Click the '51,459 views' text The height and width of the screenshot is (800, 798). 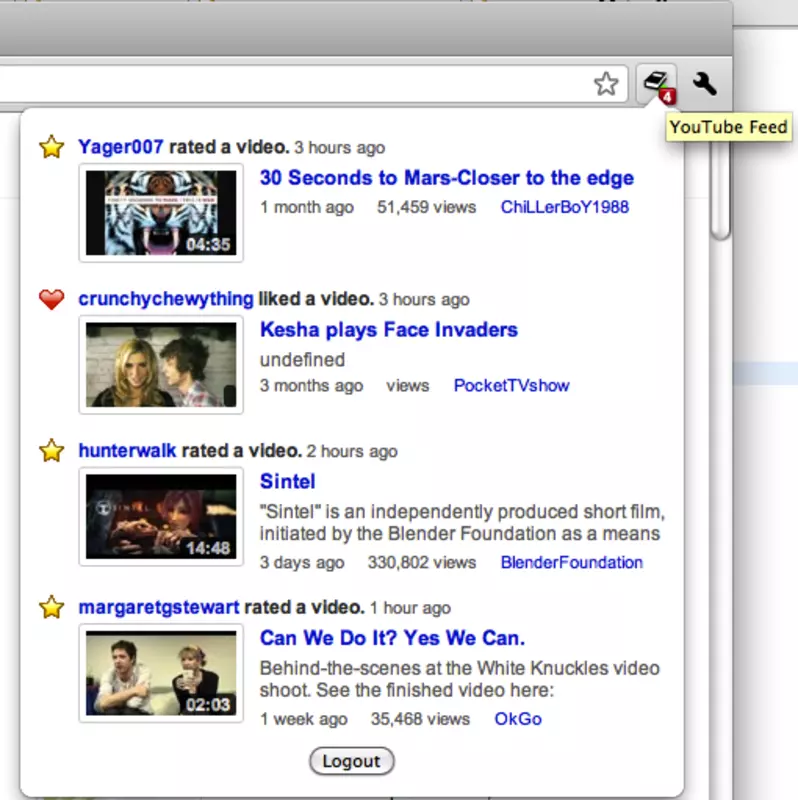coord(426,207)
